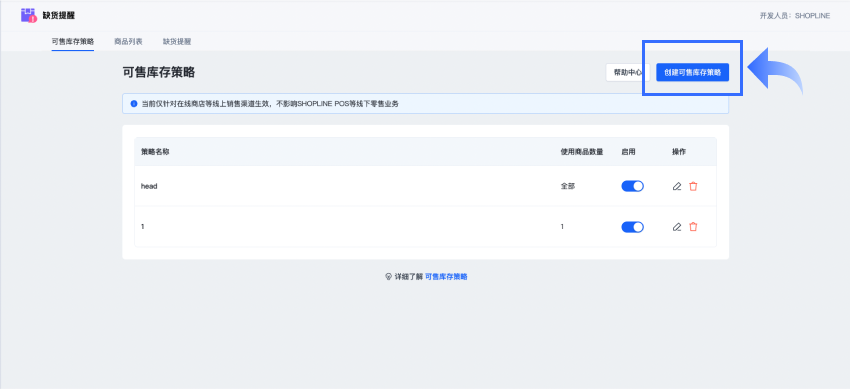The image size is (850, 389).
Task: Select the strategy name head
Action: (x=149, y=186)
